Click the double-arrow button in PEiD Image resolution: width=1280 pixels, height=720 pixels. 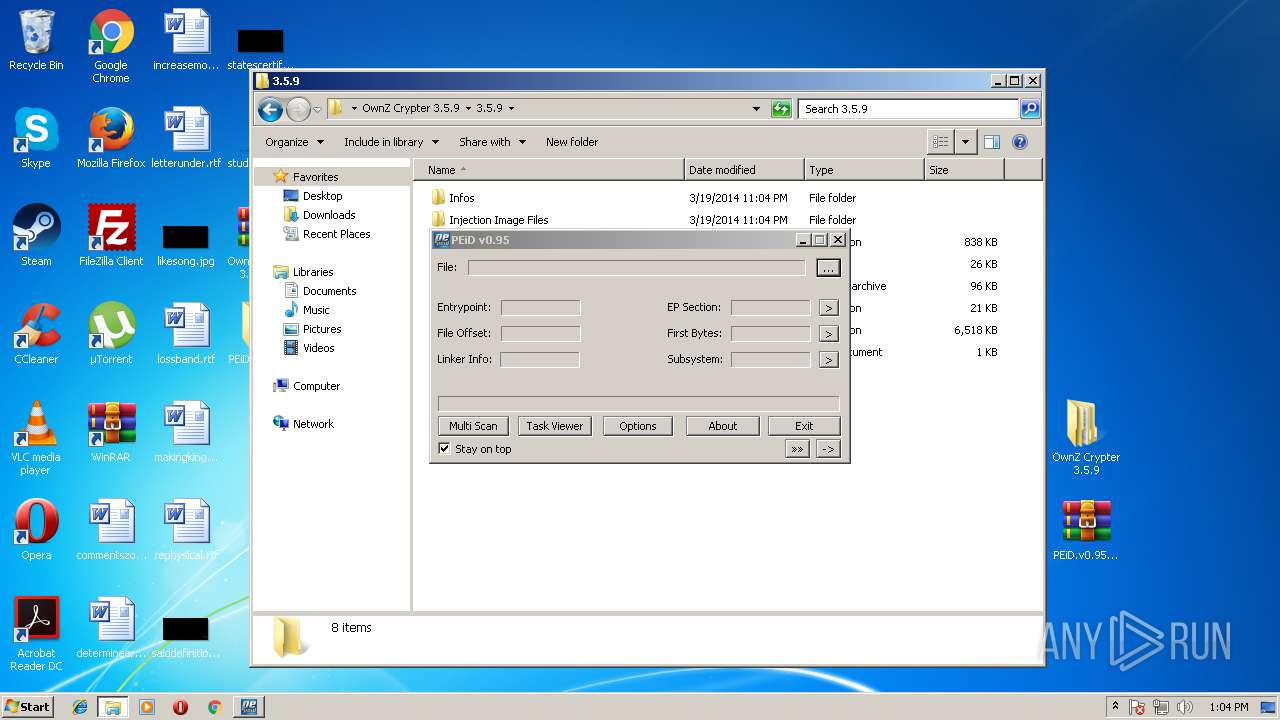(797, 450)
